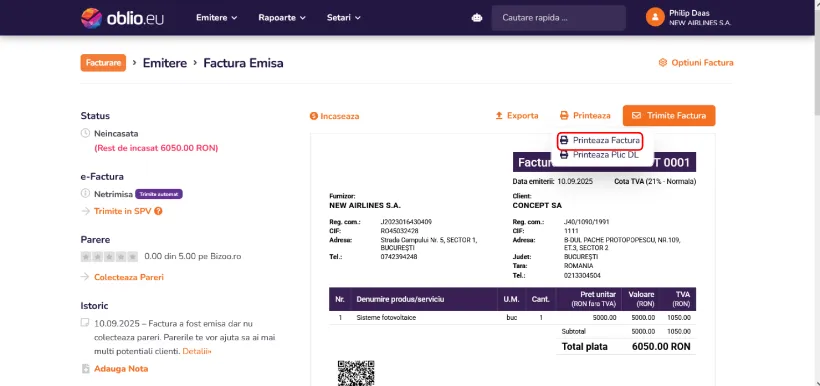Click the Trimite Factura button
This screenshot has height=386, width=820.
pyautogui.click(x=669, y=116)
